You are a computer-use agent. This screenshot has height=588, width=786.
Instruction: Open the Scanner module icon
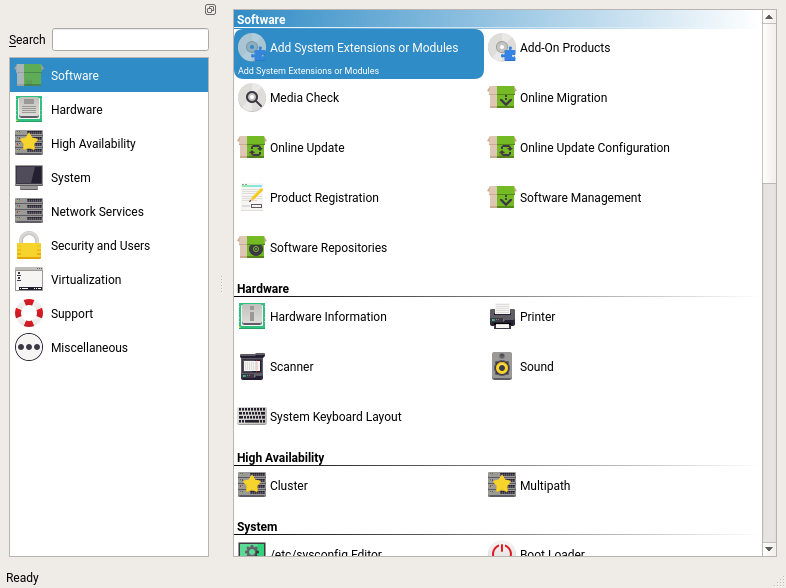point(251,367)
